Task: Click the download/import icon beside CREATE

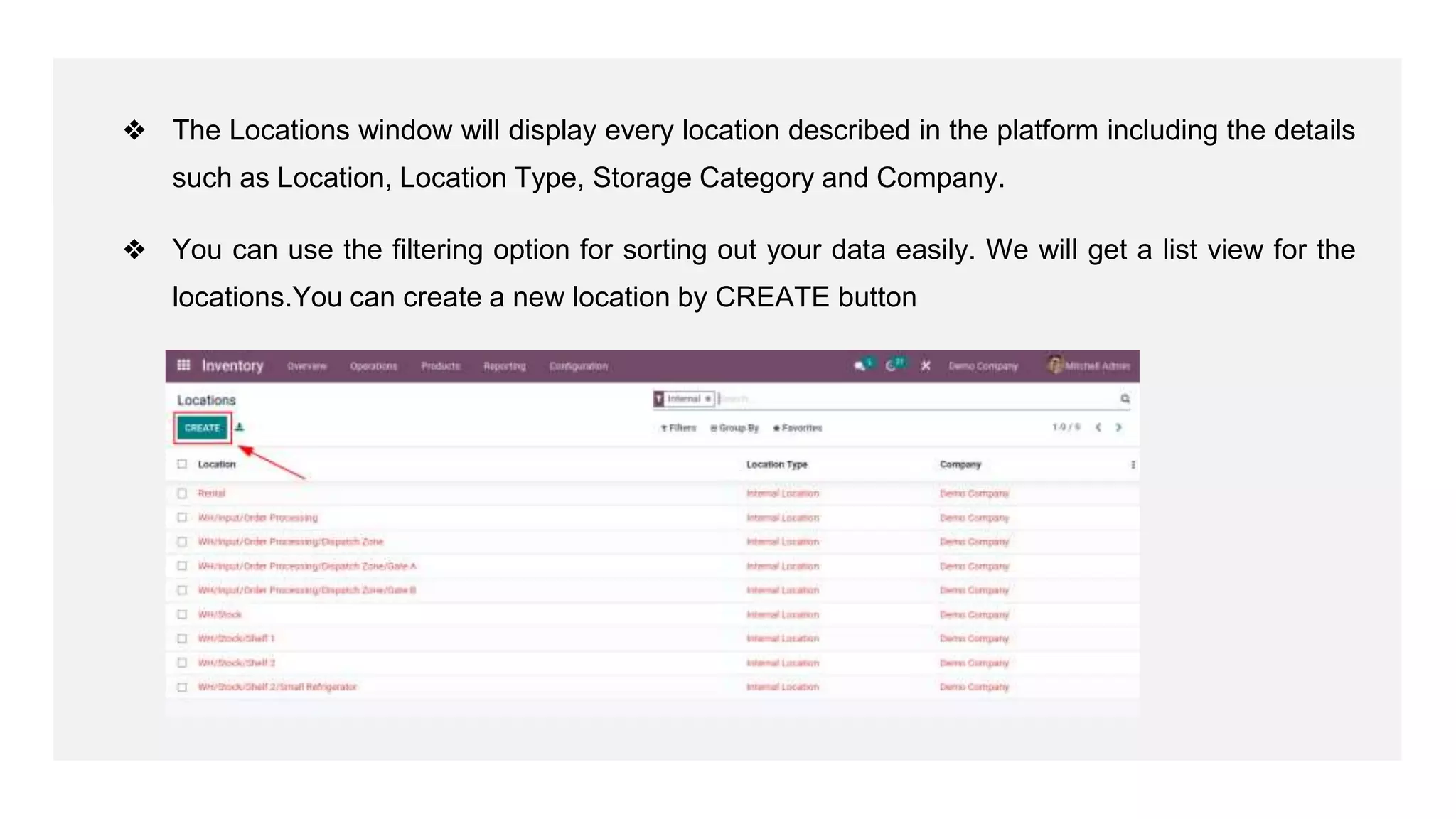Action: (240, 427)
